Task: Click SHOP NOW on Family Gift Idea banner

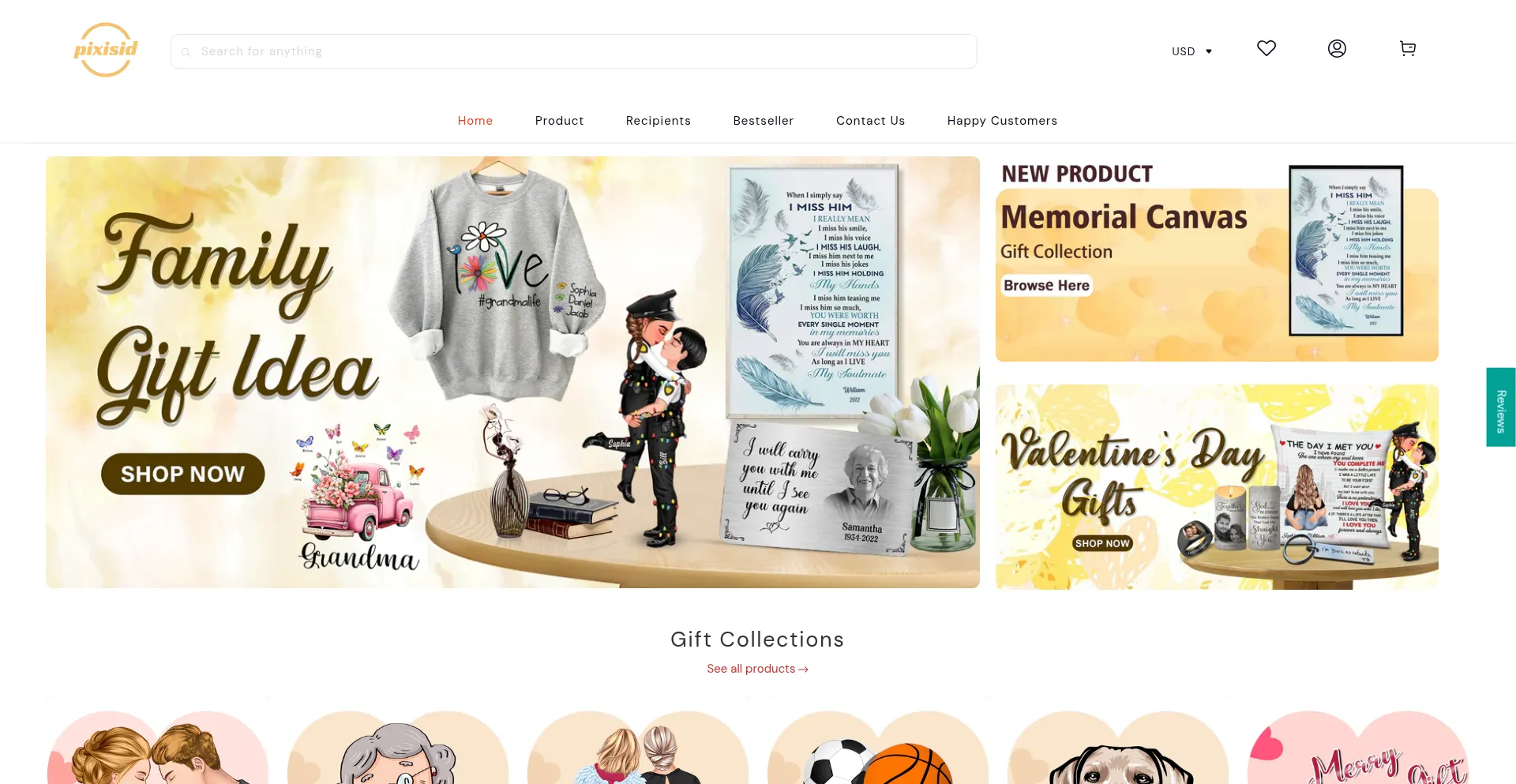Action: (x=183, y=474)
